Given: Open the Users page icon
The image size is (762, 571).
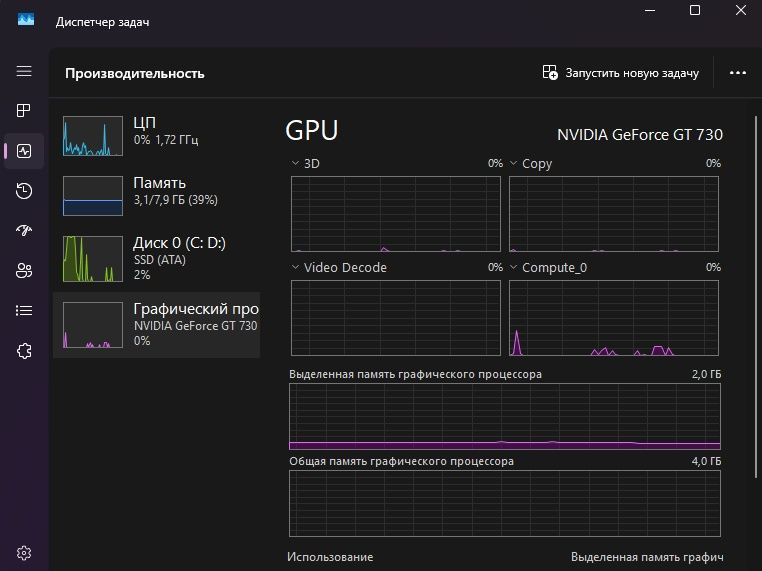Looking at the screenshot, I should (x=24, y=271).
